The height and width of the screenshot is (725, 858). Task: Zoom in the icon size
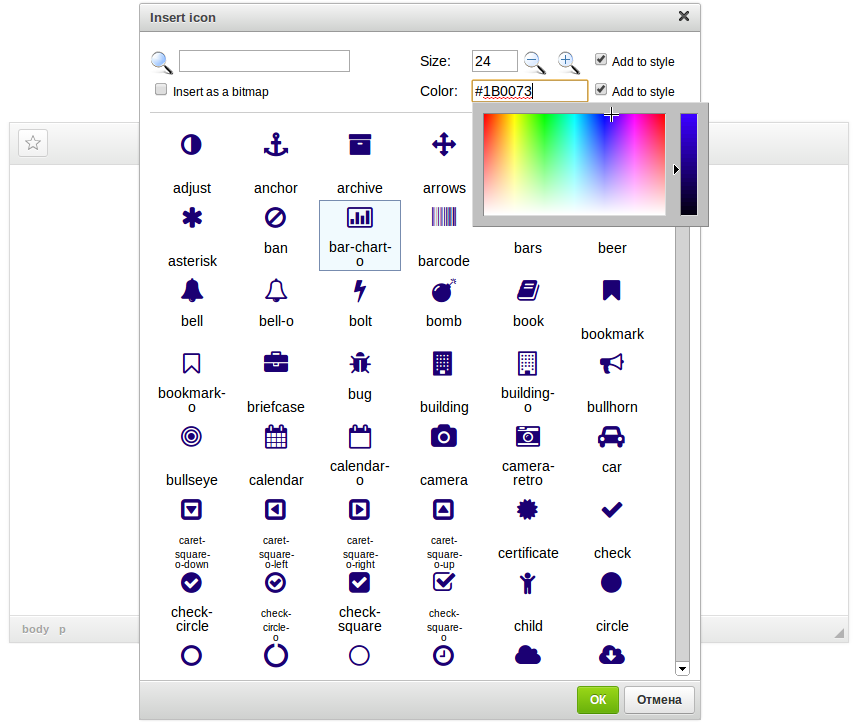tap(568, 62)
